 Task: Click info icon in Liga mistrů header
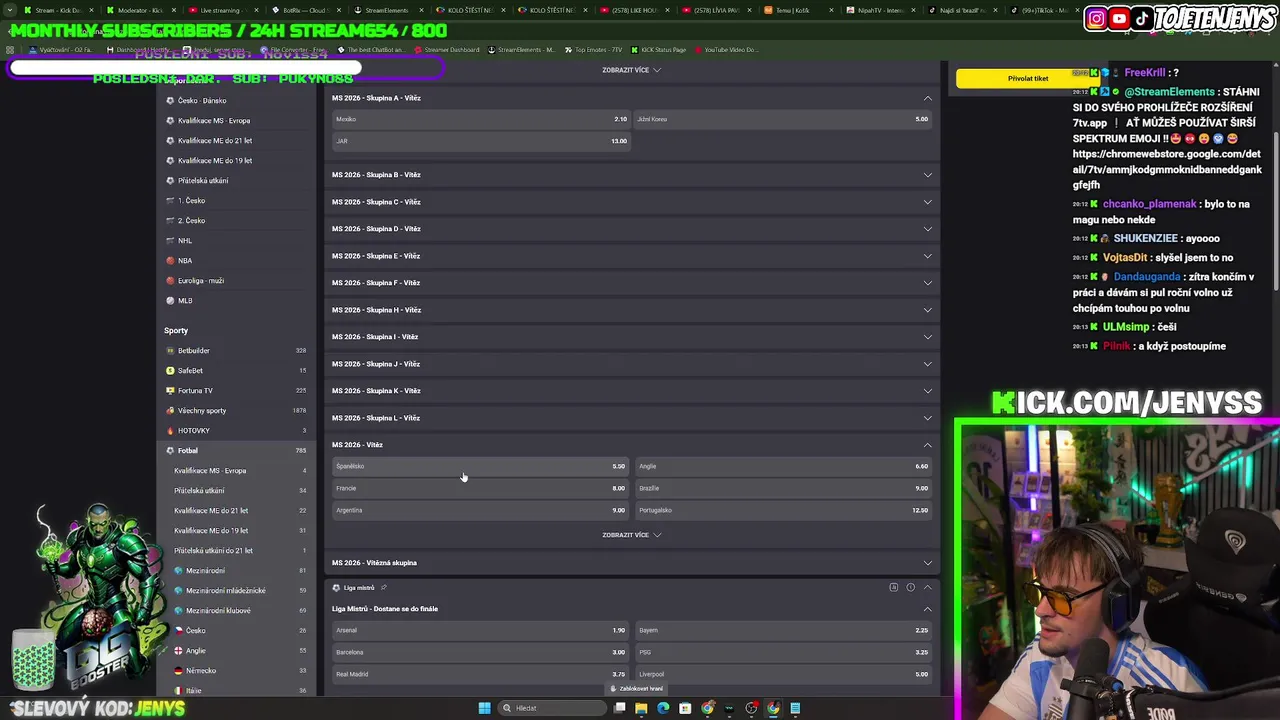pyautogui.click(x=910, y=587)
